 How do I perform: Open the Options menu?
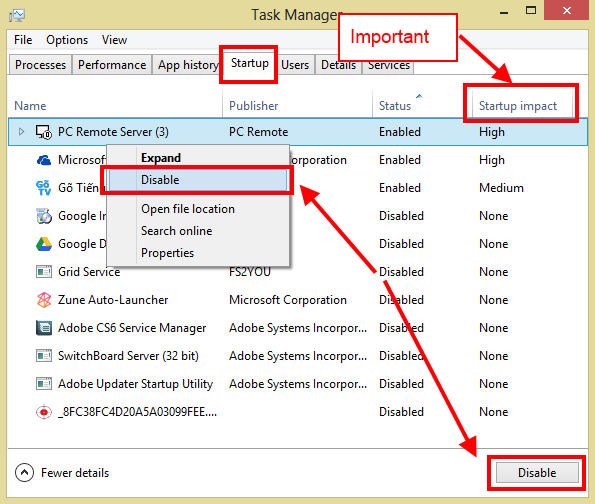point(67,40)
